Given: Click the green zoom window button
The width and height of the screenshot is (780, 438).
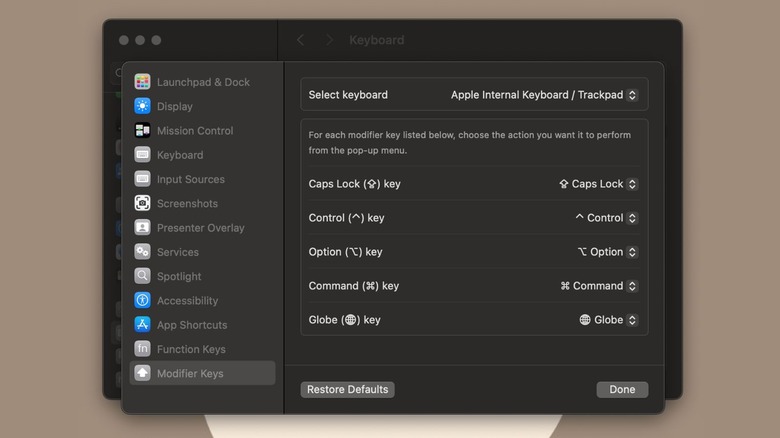Looking at the screenshot, I should coord(156,40).
